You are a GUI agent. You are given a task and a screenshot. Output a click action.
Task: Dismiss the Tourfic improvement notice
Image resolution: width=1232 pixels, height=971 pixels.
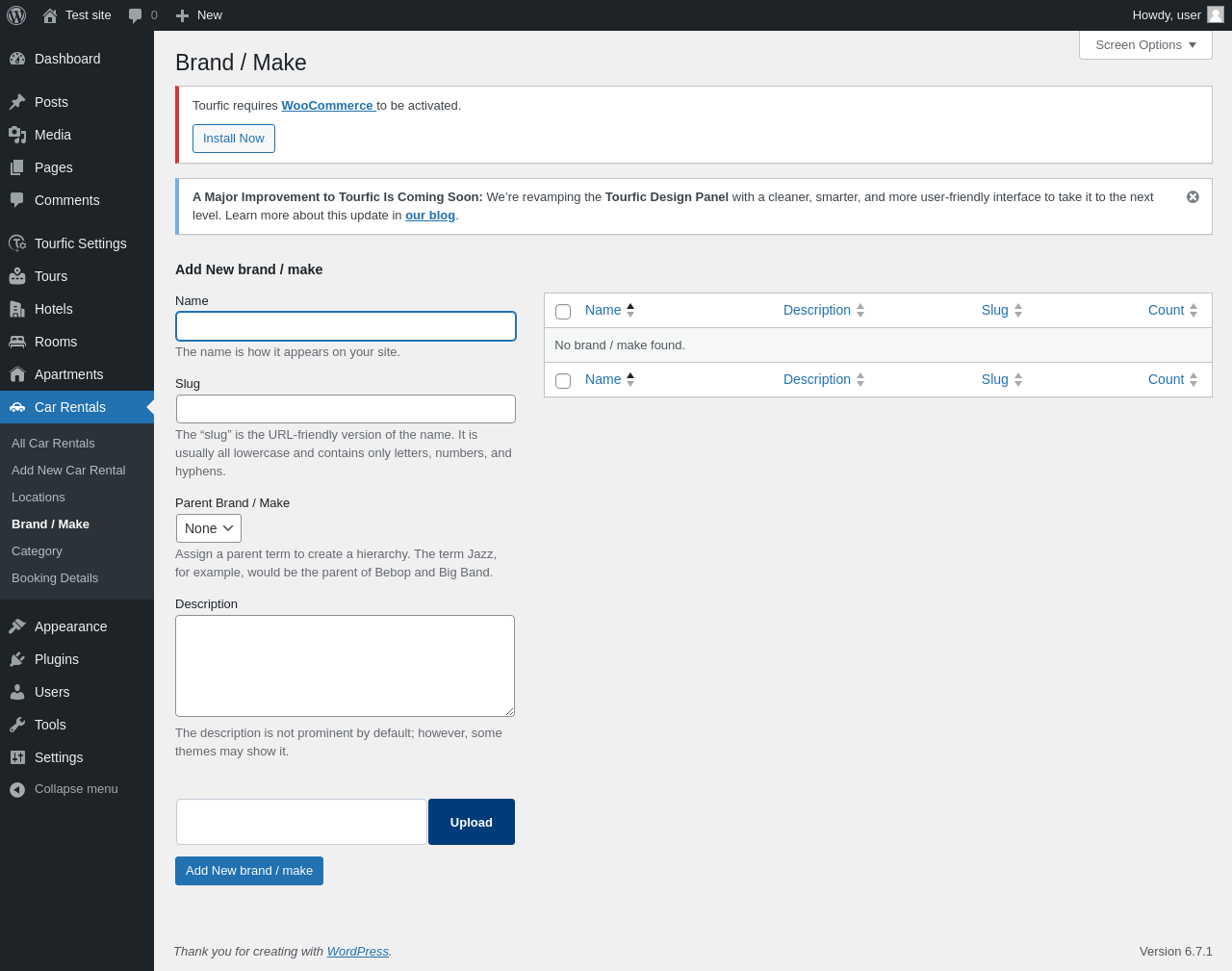tap(1193, 196)
